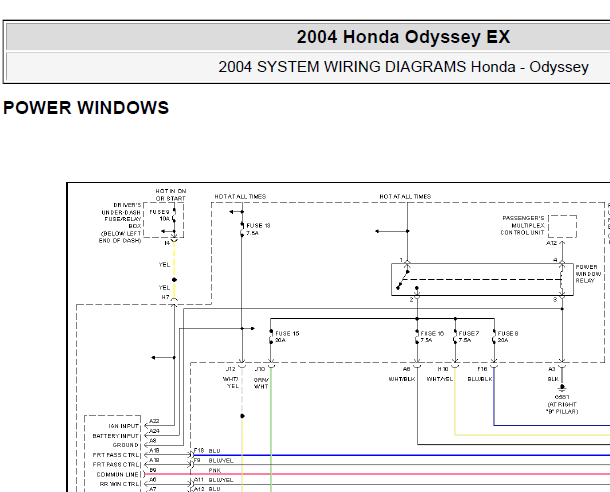Viewport: 610px width, 492px height.
Task: Click the "BLU/BLK" wire color label
Action: coord(480,379)
